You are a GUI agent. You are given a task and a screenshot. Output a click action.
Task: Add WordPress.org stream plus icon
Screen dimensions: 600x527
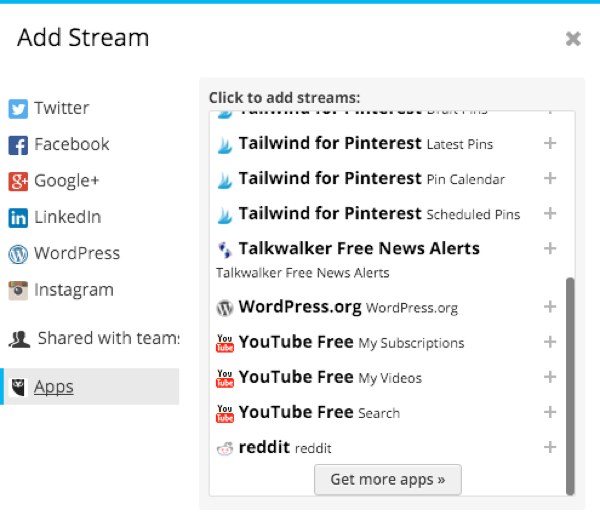550,307
